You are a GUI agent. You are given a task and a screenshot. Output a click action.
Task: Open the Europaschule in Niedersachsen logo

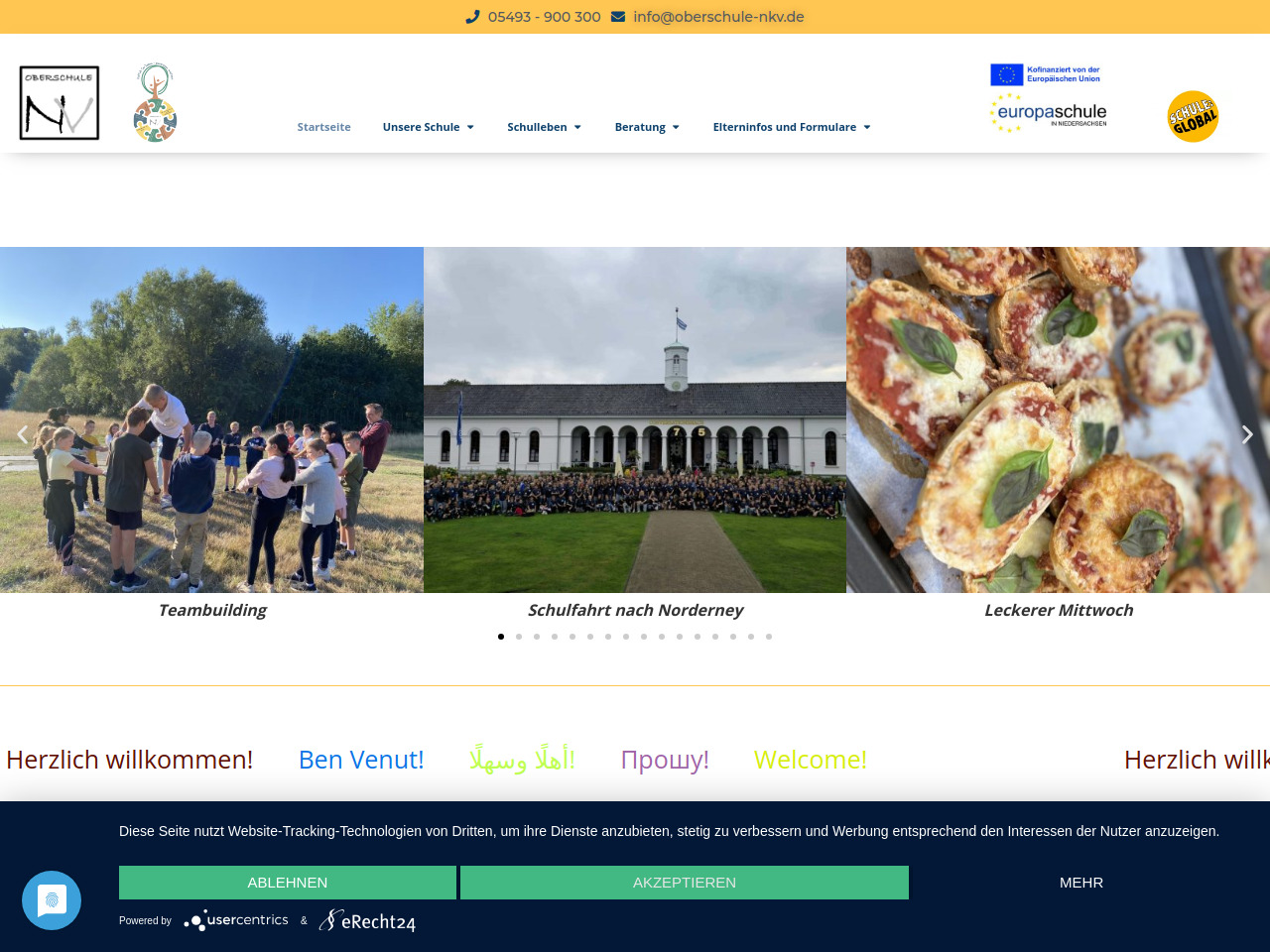[x=1048, y=113]
